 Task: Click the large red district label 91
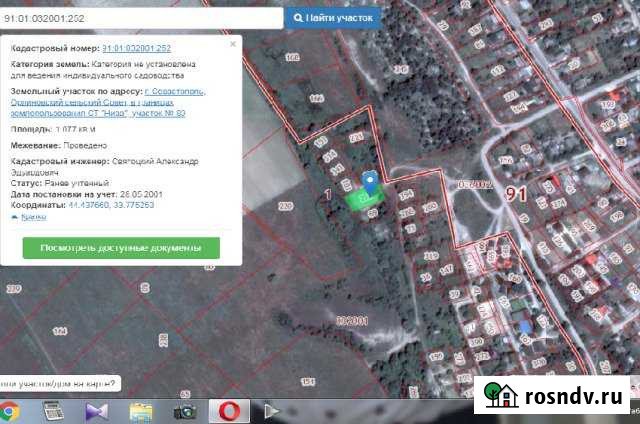pos(517,193)
